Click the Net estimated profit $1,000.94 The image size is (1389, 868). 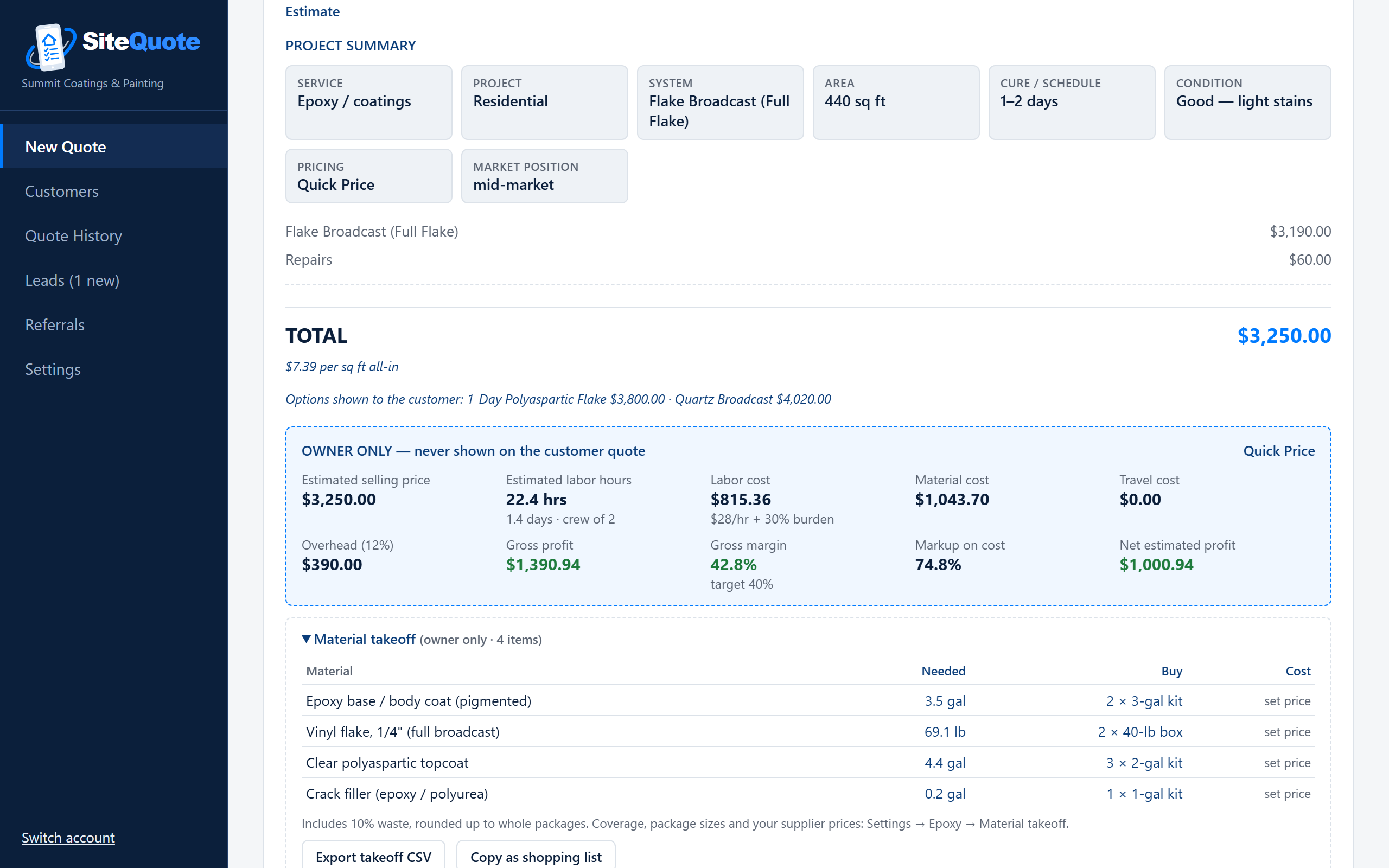click(x=1156, y=564)
